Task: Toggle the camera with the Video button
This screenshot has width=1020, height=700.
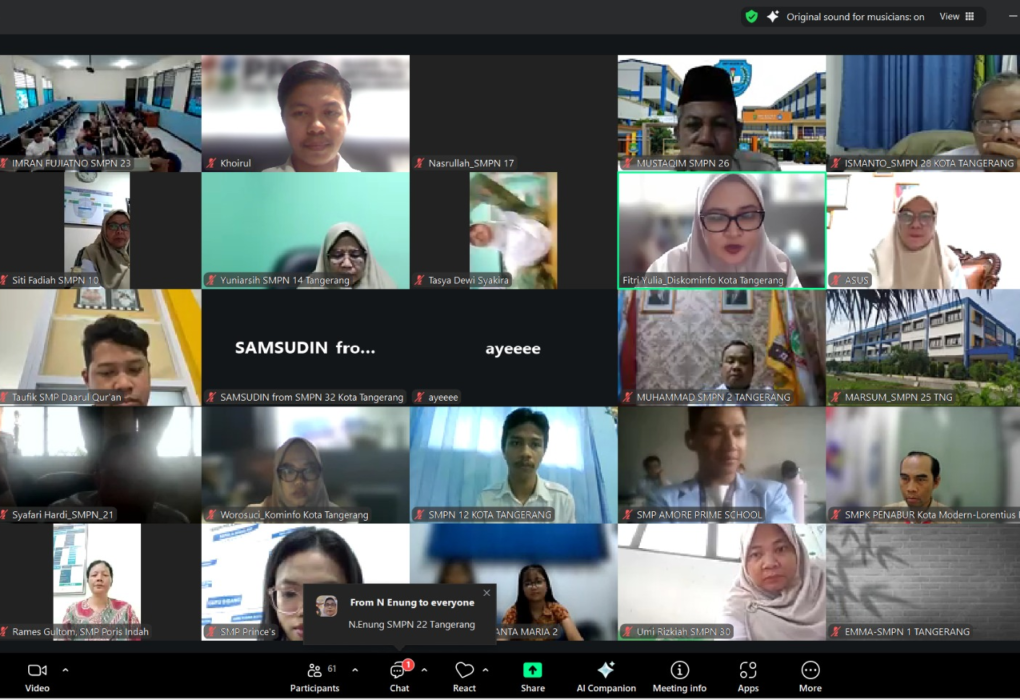Action: [x=37, y=675]
